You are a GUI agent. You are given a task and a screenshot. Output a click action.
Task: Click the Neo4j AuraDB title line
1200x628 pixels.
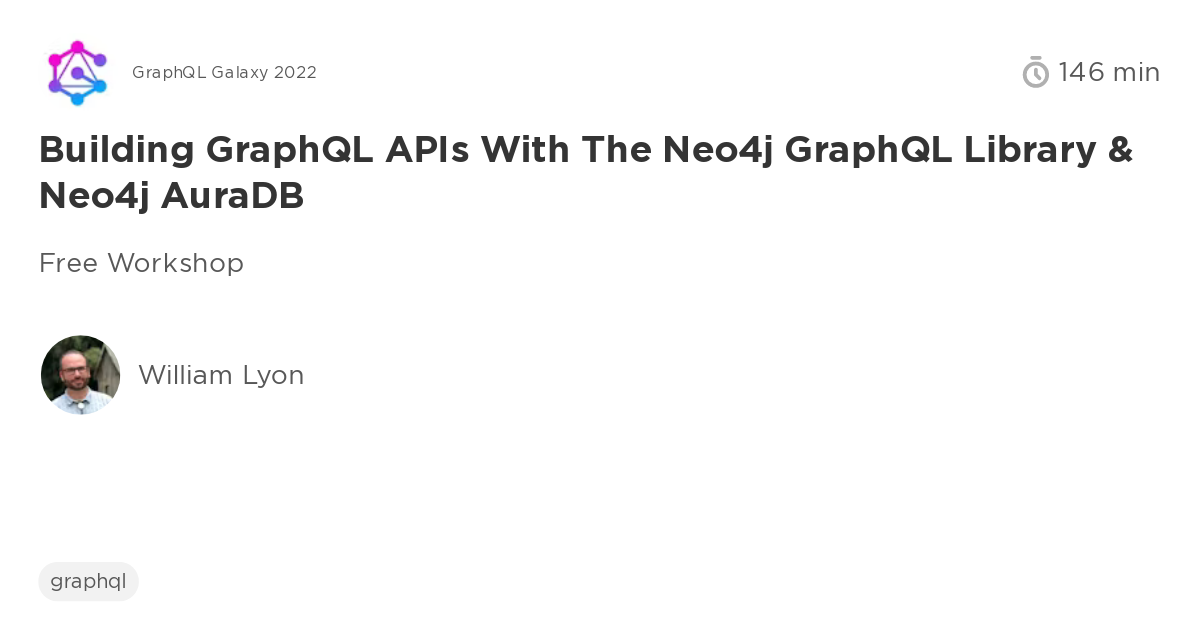click(171, 196)
